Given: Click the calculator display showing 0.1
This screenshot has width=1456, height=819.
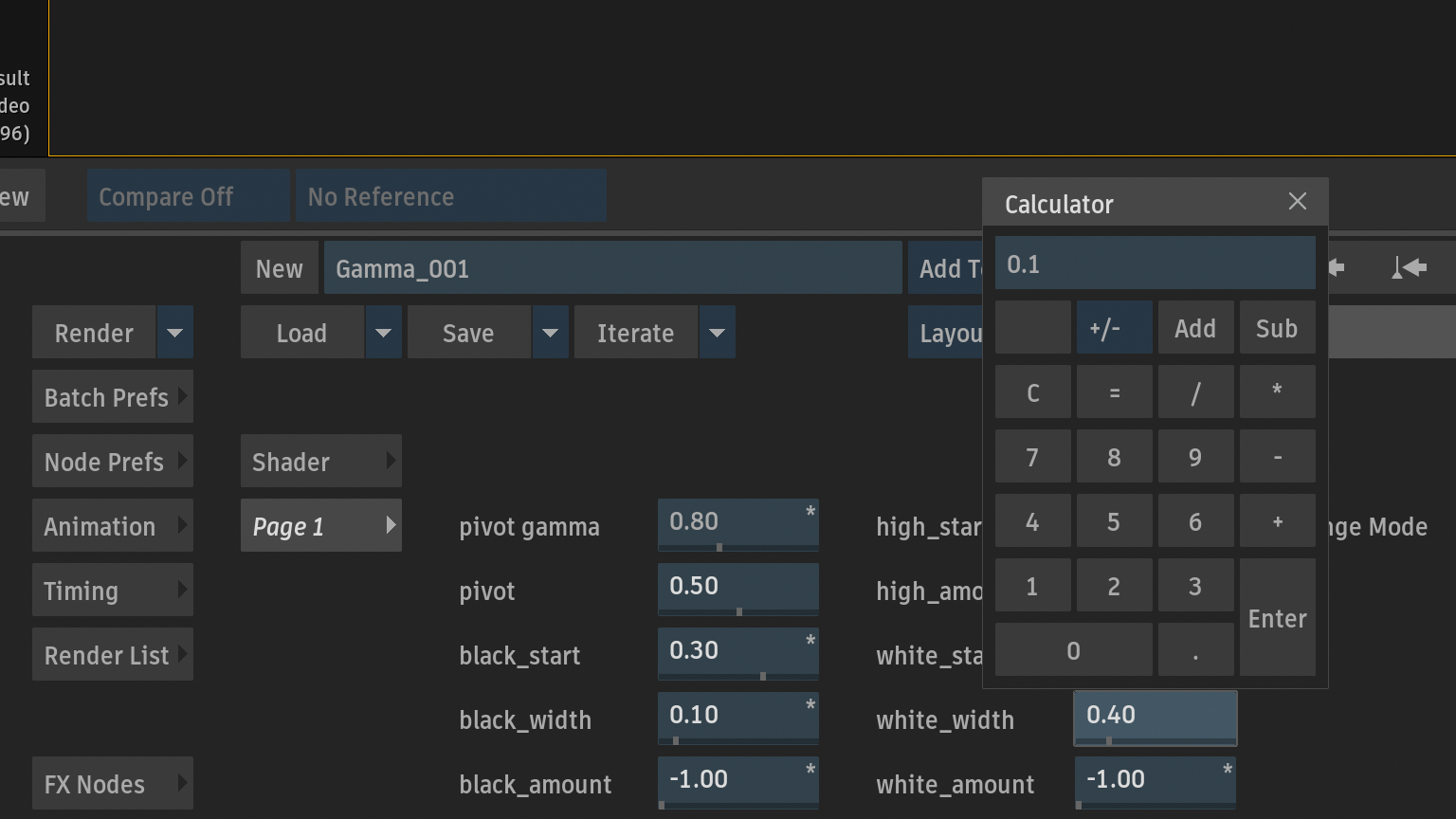Looking at the screenshot, I should (1156, 264).
